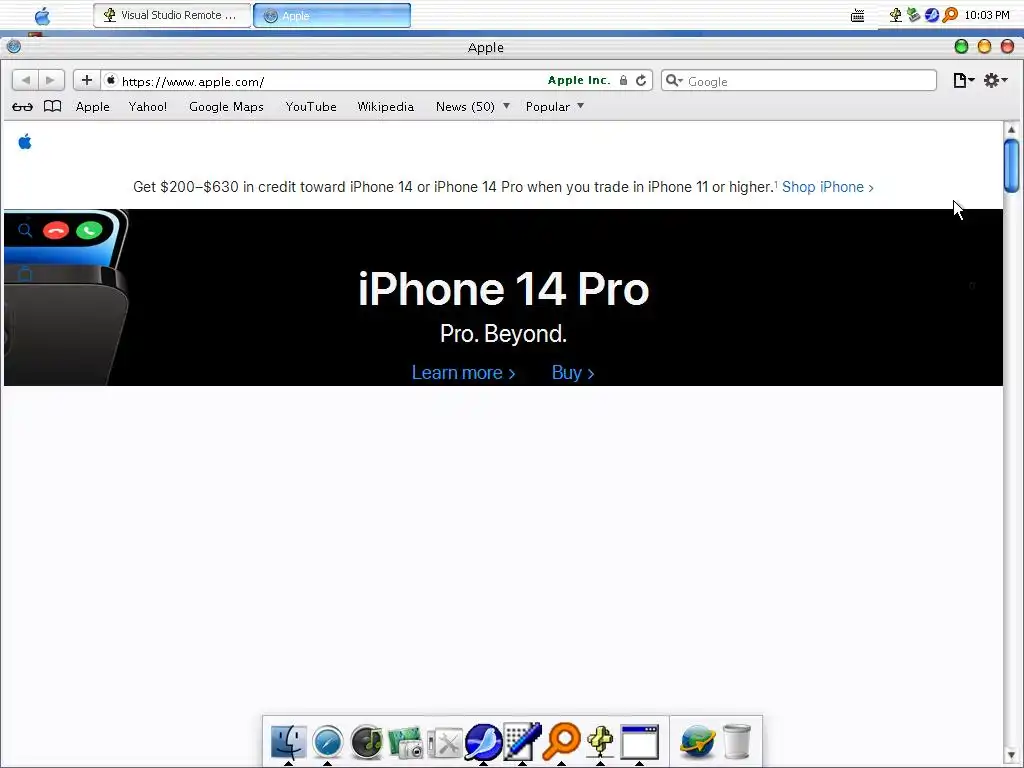Screen dimensions: 1024x768
Task: Open the Wikipedia bookmark
Action: click(x=385, y=106)
